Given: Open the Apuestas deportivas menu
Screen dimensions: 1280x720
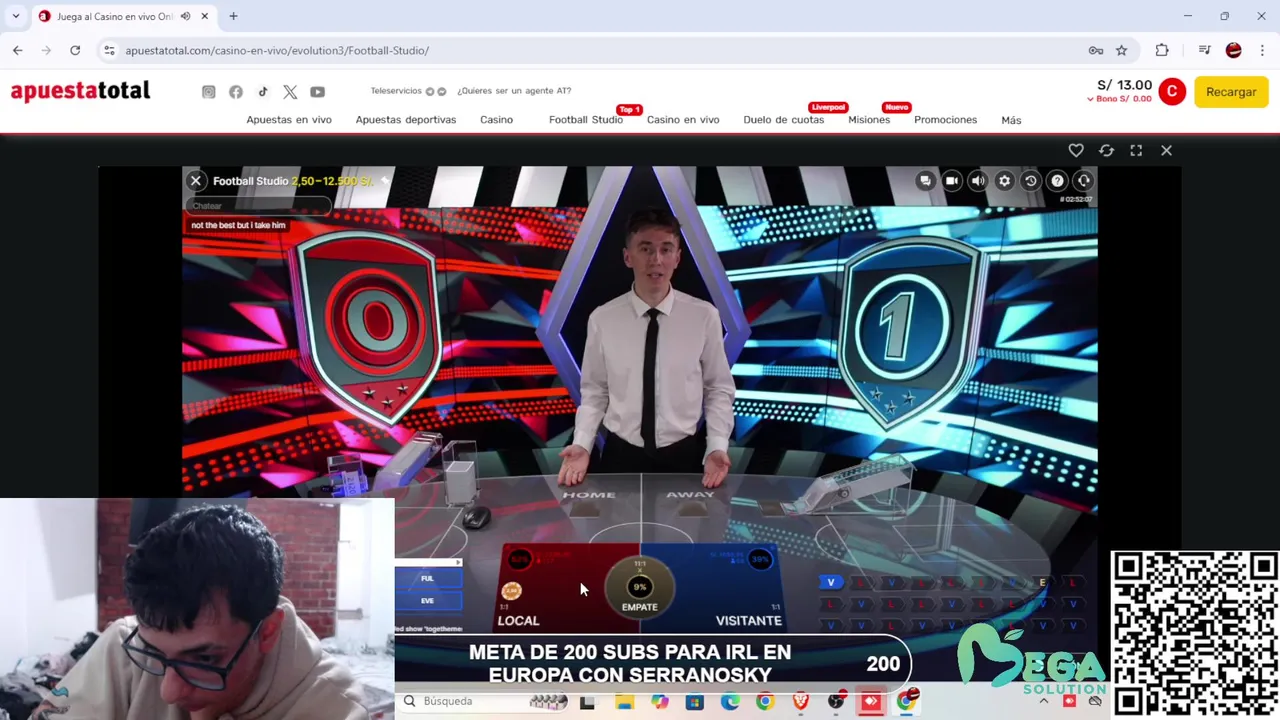Looking at the screenshot, I should [406, 120].
